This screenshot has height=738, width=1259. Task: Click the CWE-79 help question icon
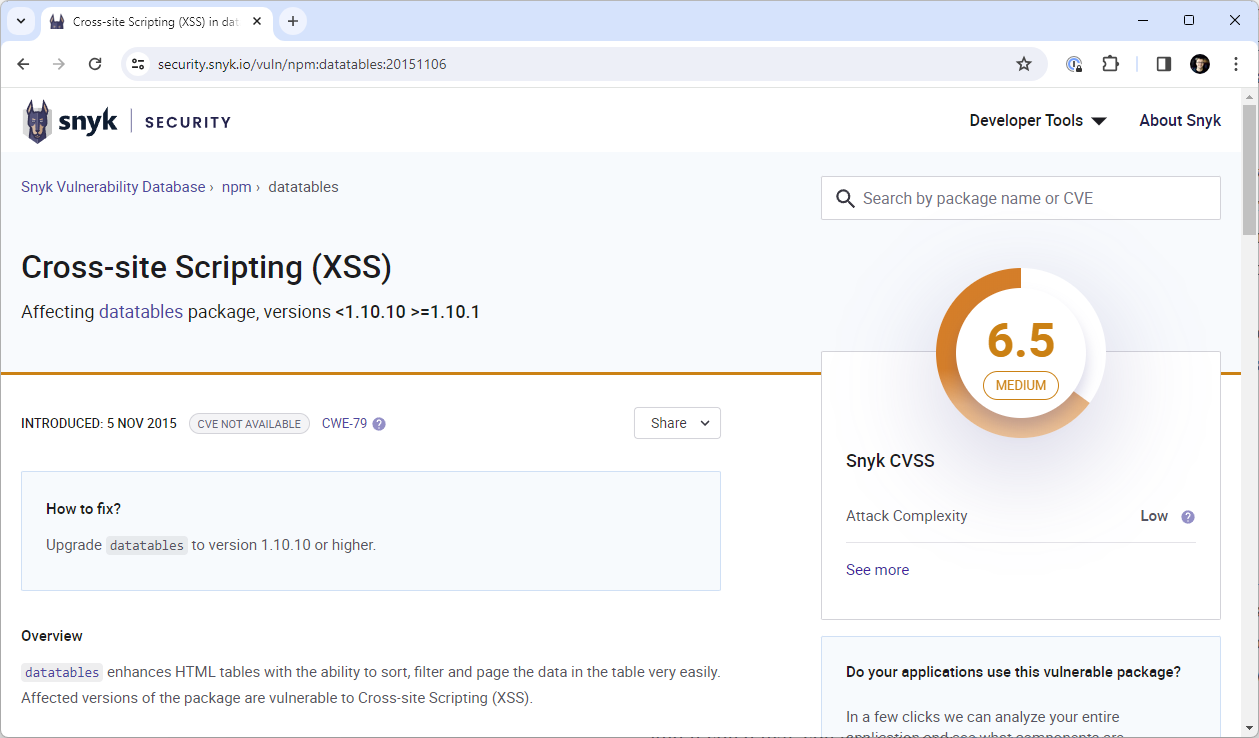[x=379, y=424]
